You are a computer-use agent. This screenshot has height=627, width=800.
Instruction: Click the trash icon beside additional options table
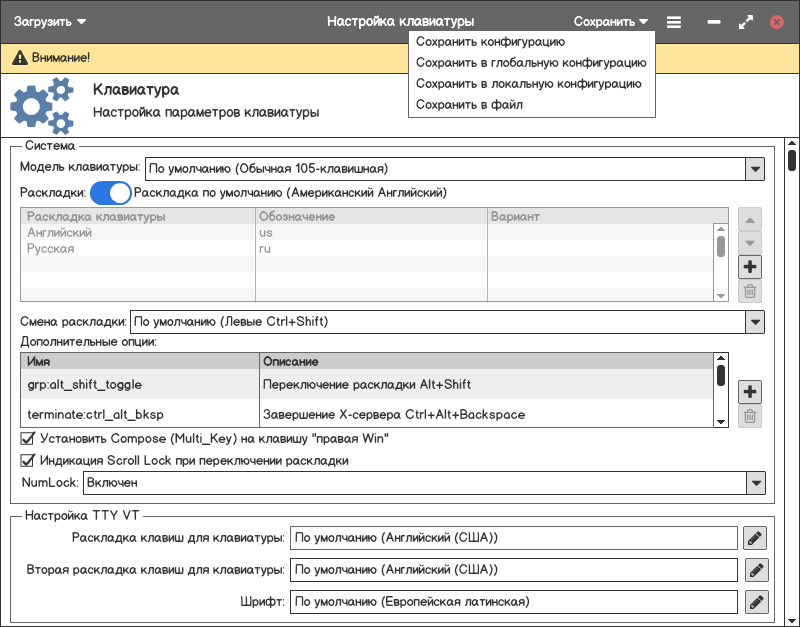pos(750,416)
